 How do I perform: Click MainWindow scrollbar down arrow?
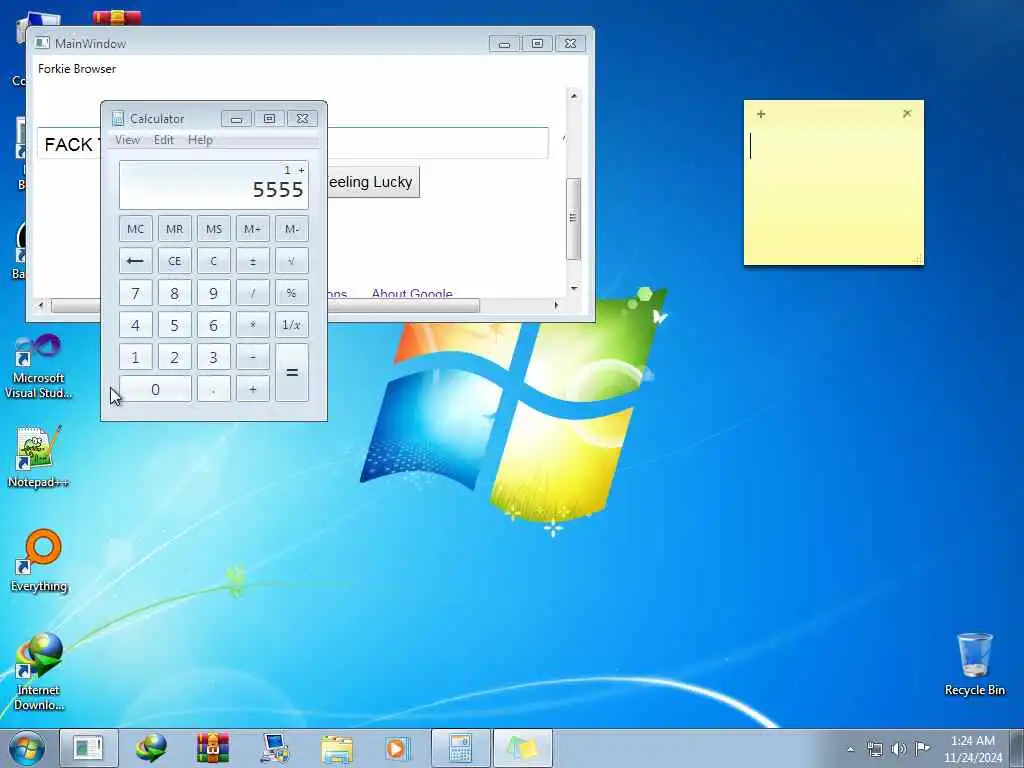[573, 288]
